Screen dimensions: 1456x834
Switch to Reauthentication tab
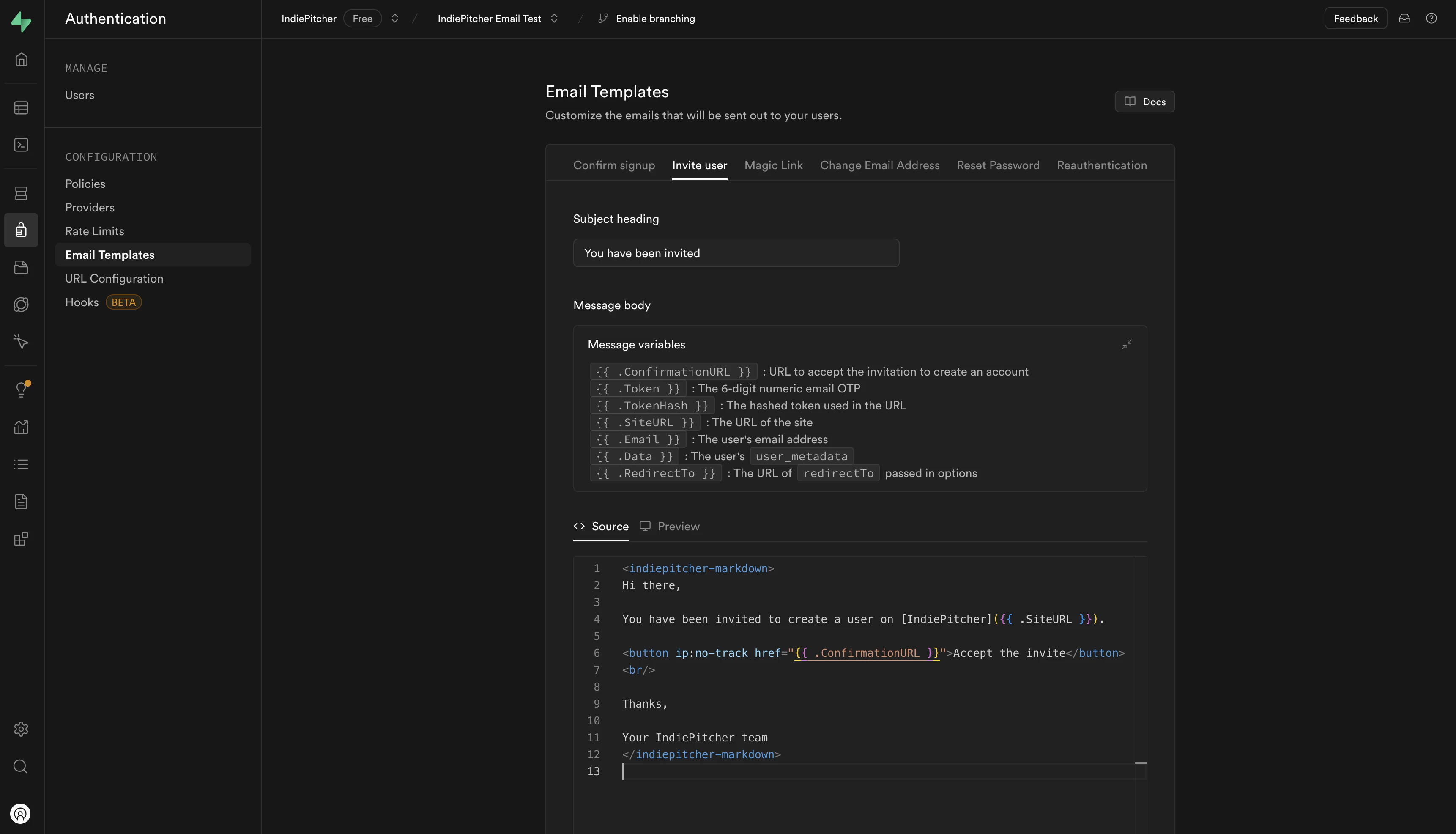point(1102,165)
